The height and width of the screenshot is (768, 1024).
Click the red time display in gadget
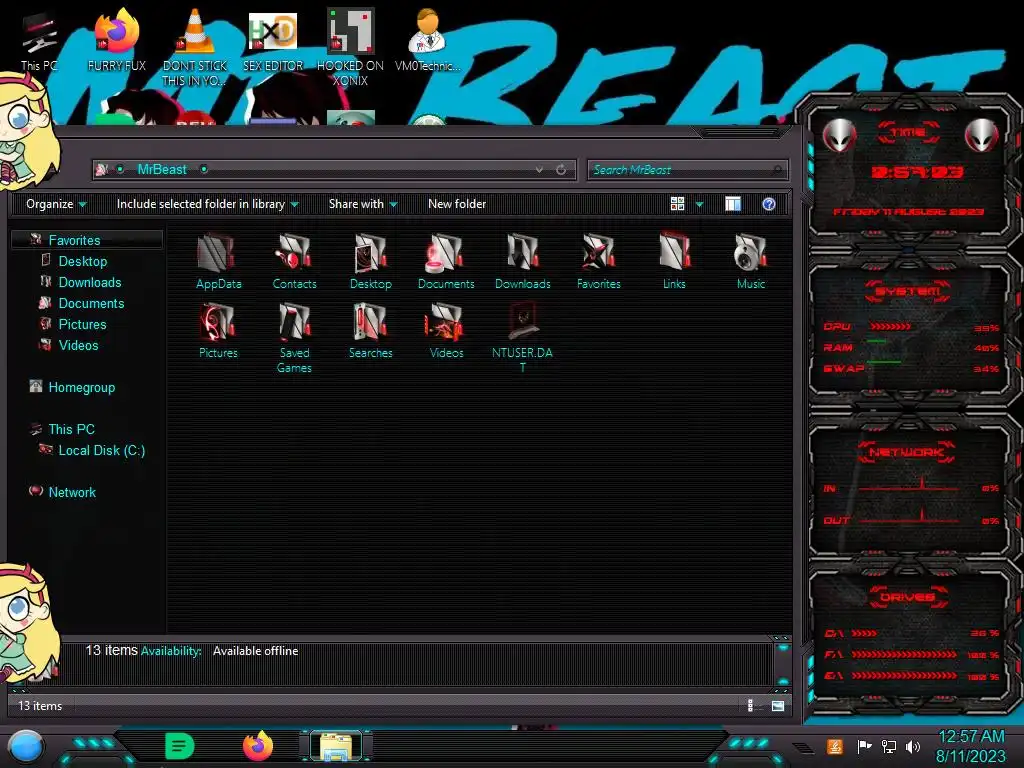918,172
